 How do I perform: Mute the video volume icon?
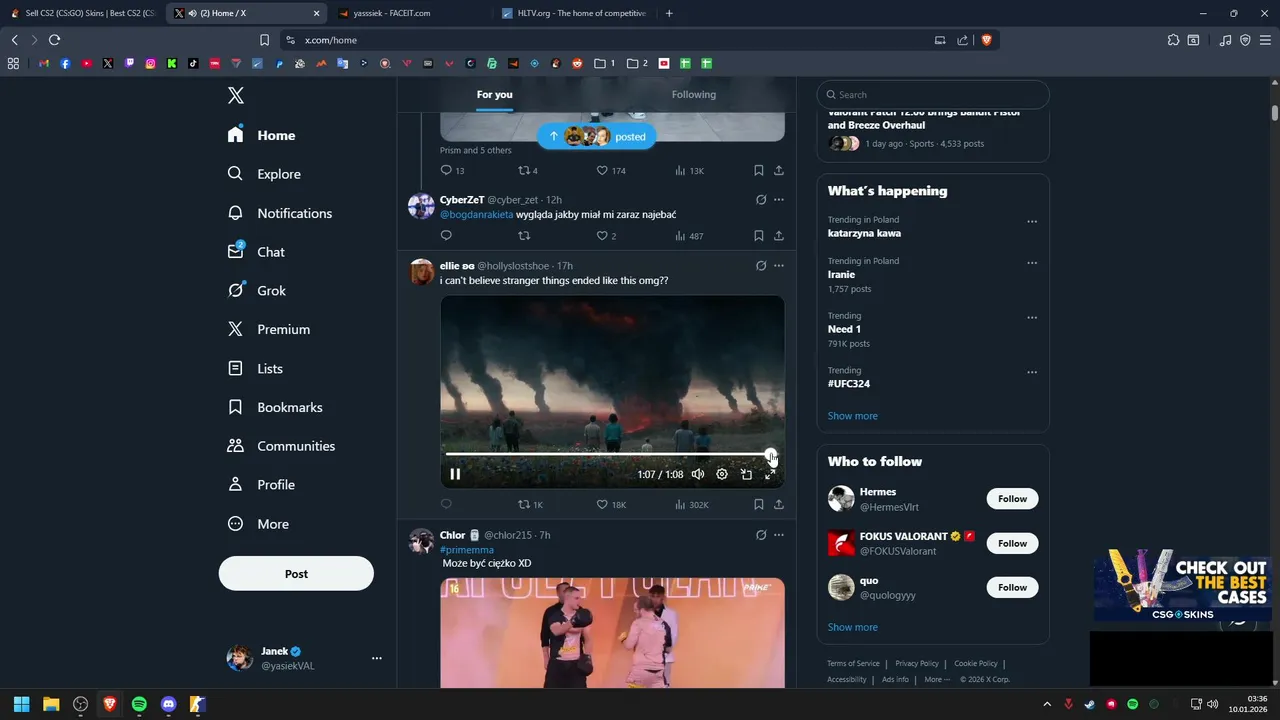click(698, 474)
